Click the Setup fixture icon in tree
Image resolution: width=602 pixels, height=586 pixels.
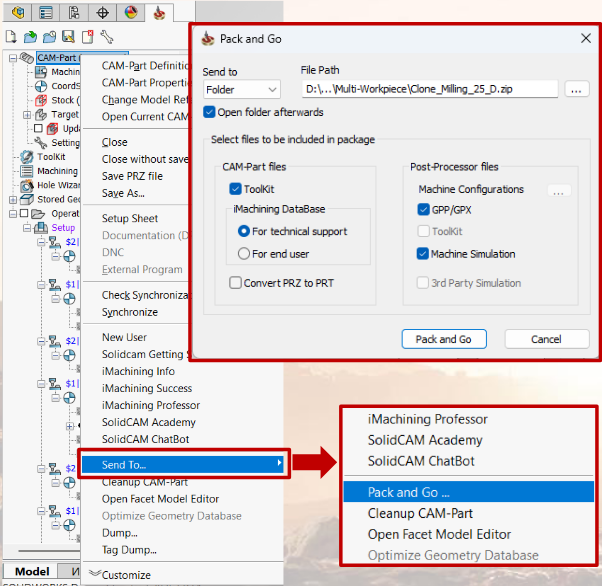pyautogui.click(x=41, y=228)
